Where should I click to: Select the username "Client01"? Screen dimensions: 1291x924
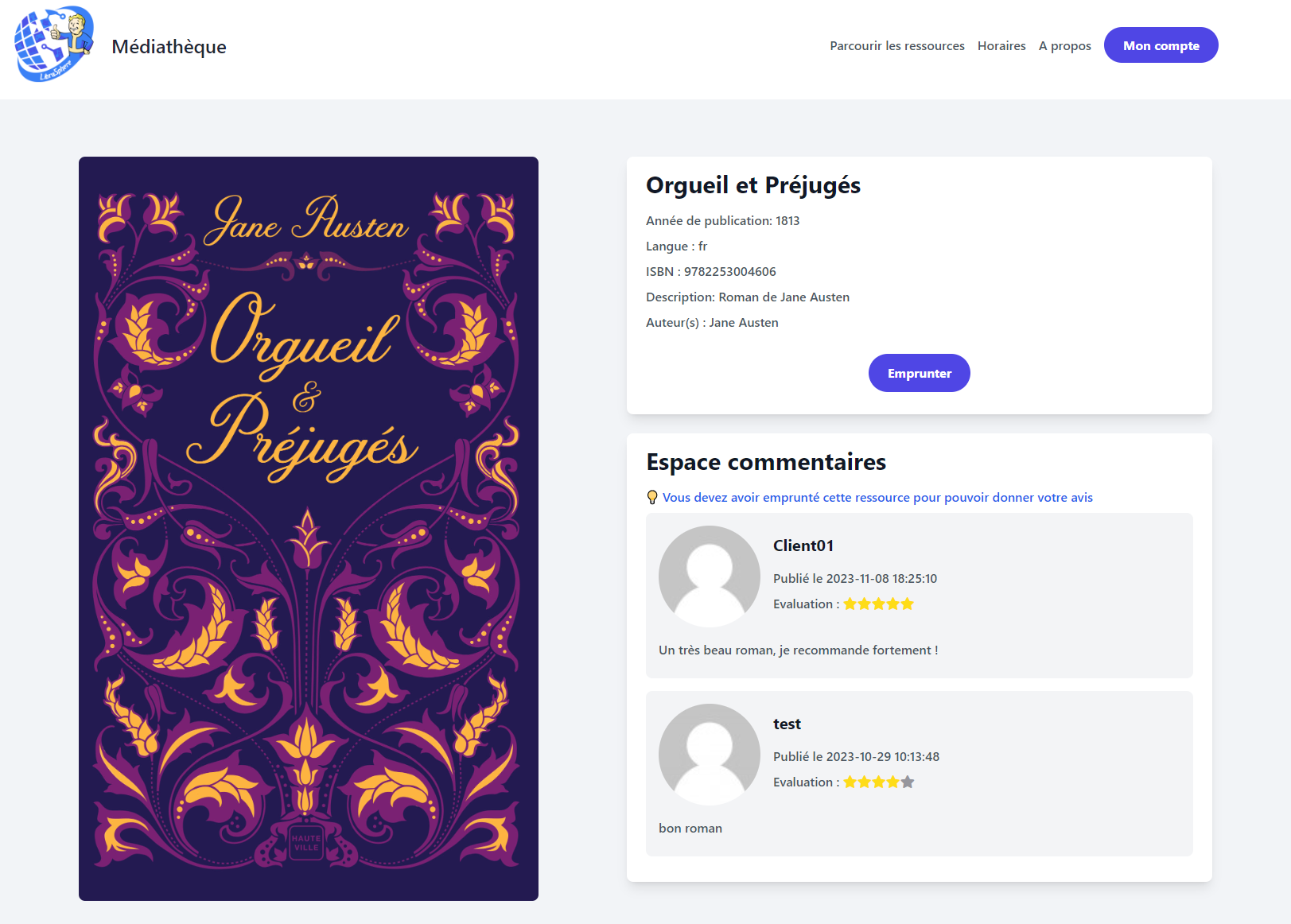[x=803, y=545]
